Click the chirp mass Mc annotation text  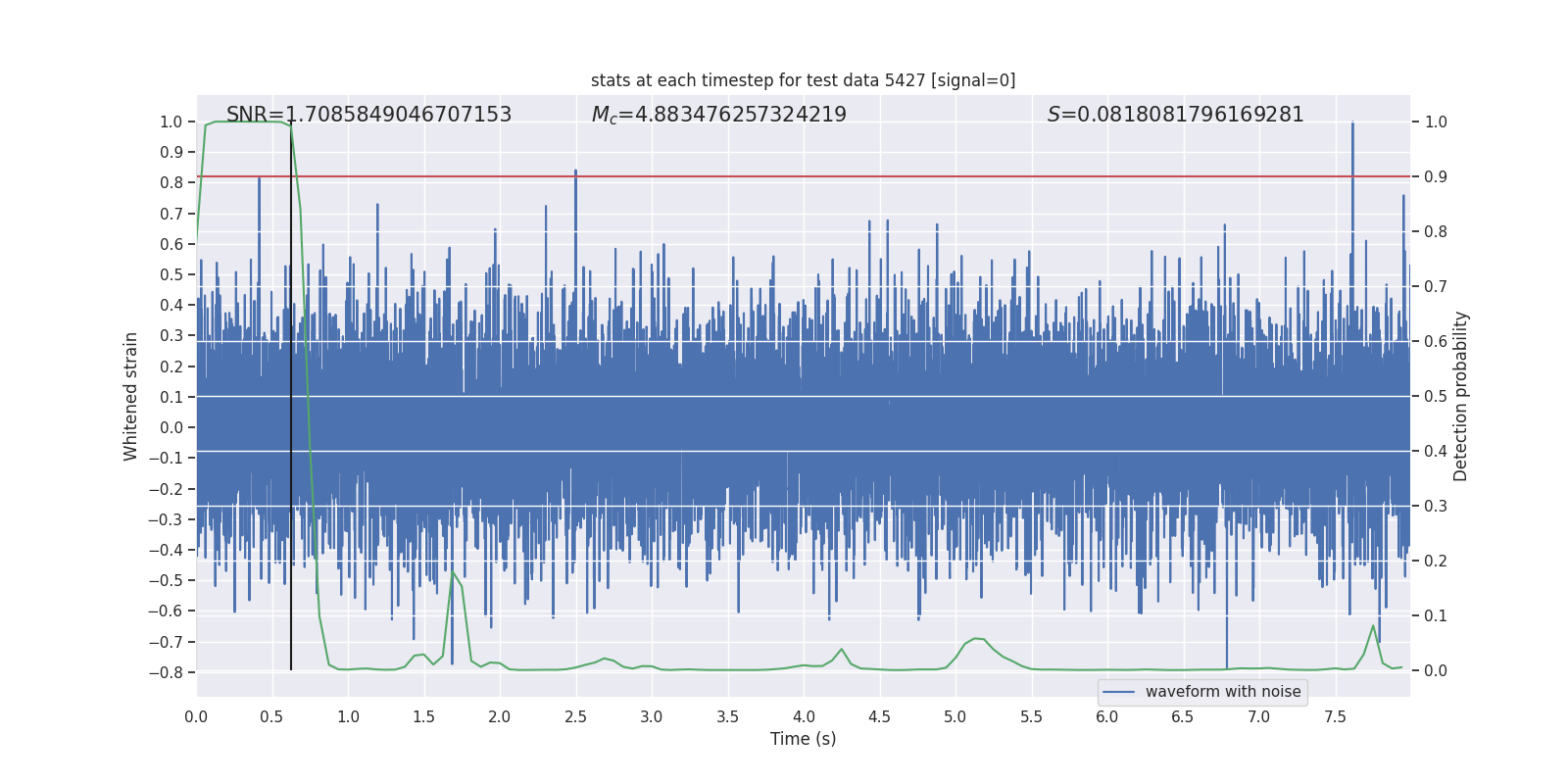(718, 115)
